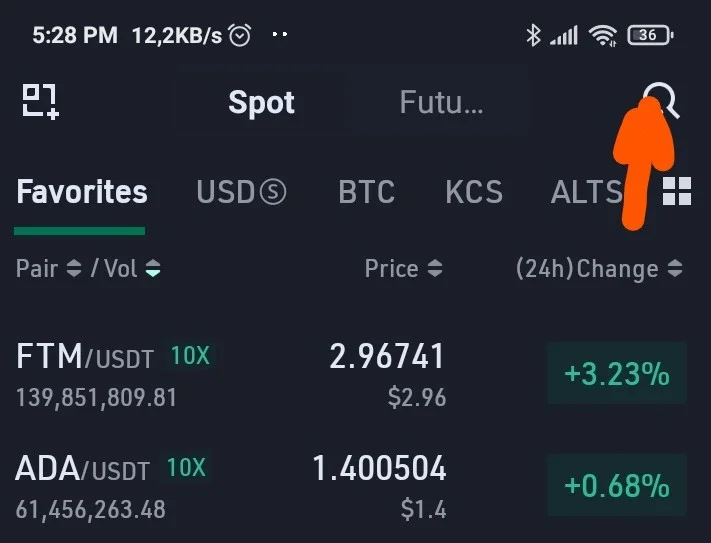Image resolution: width=711 pixels, height=543 pixels.
Task: Tap the Bluetooth status icon
Action: coord(533,35)
